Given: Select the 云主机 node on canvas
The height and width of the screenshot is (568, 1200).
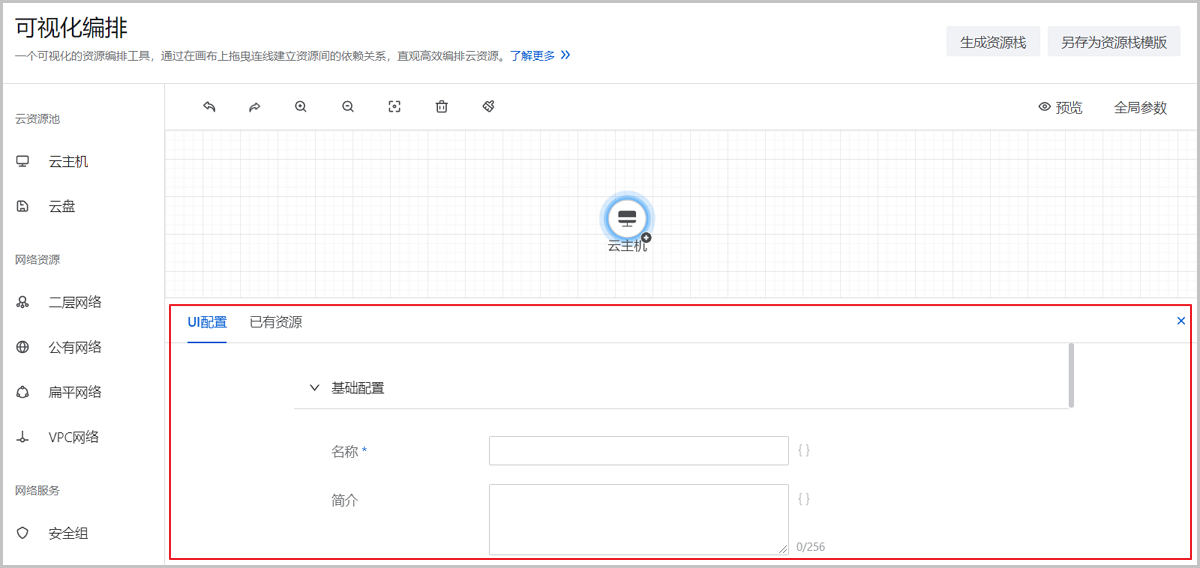Looking at the screenshot, I should pos(627,218).
